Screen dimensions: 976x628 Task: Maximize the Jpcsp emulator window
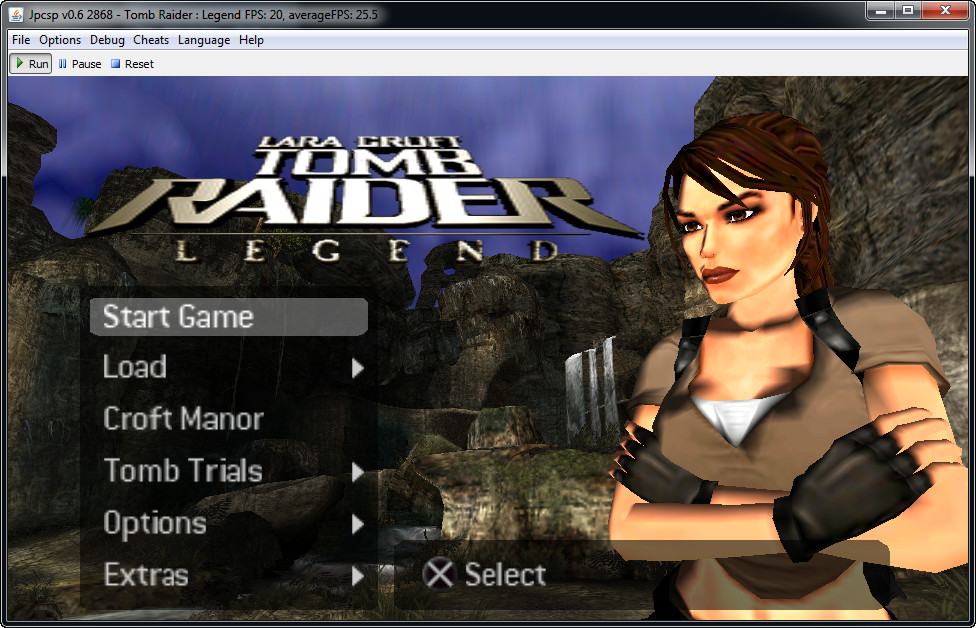coord(908,11)
